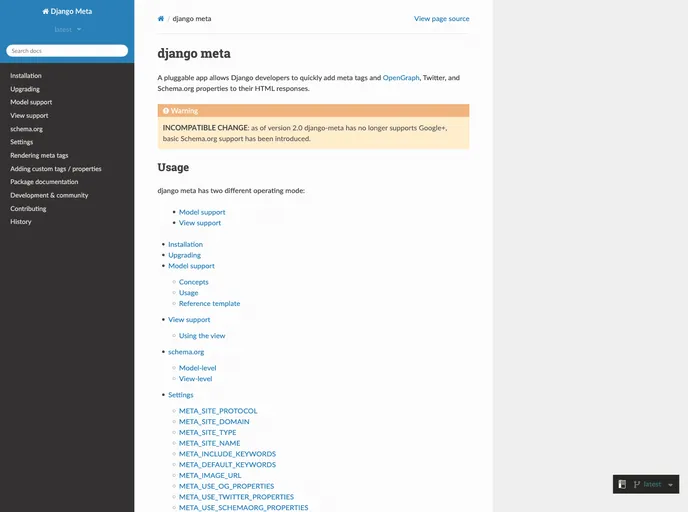
Task: Click Model support link under Usage
Action: click(x=202, y=212)
